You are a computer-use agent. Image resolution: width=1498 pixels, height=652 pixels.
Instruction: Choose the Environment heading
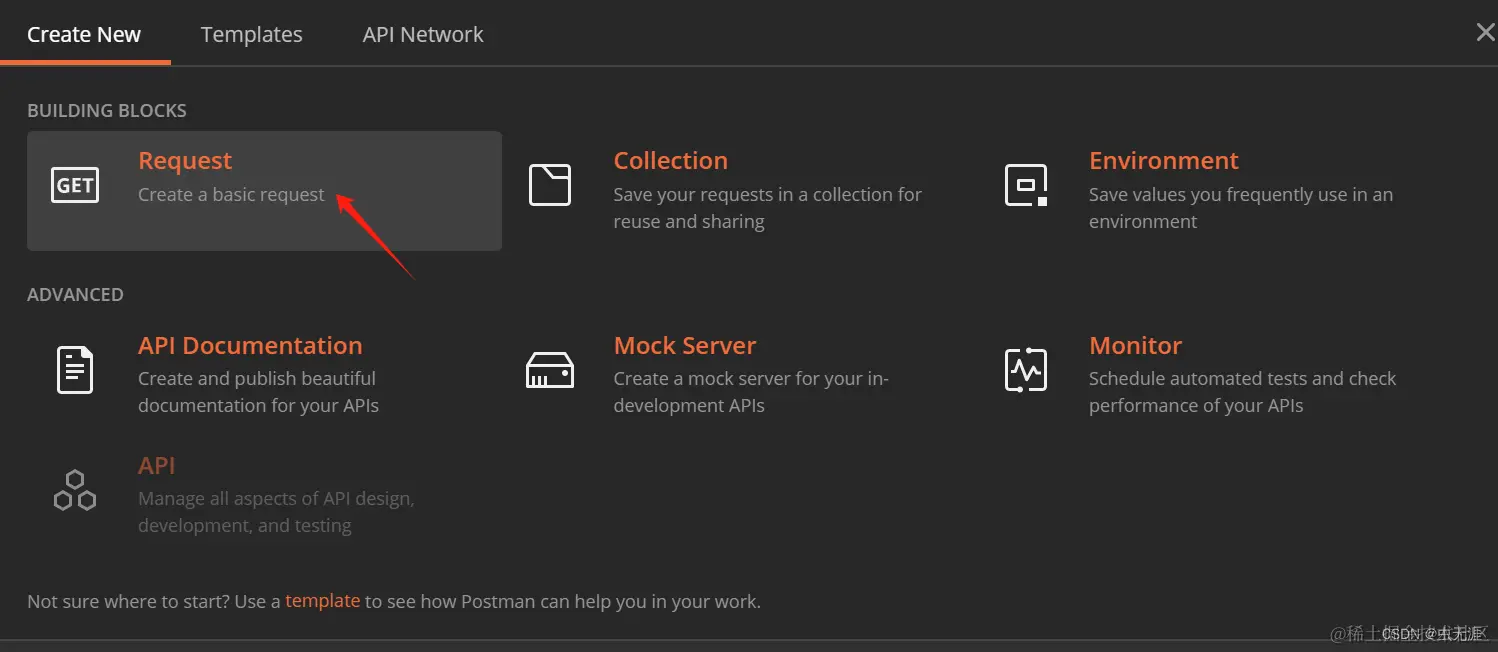[1164, 161]
